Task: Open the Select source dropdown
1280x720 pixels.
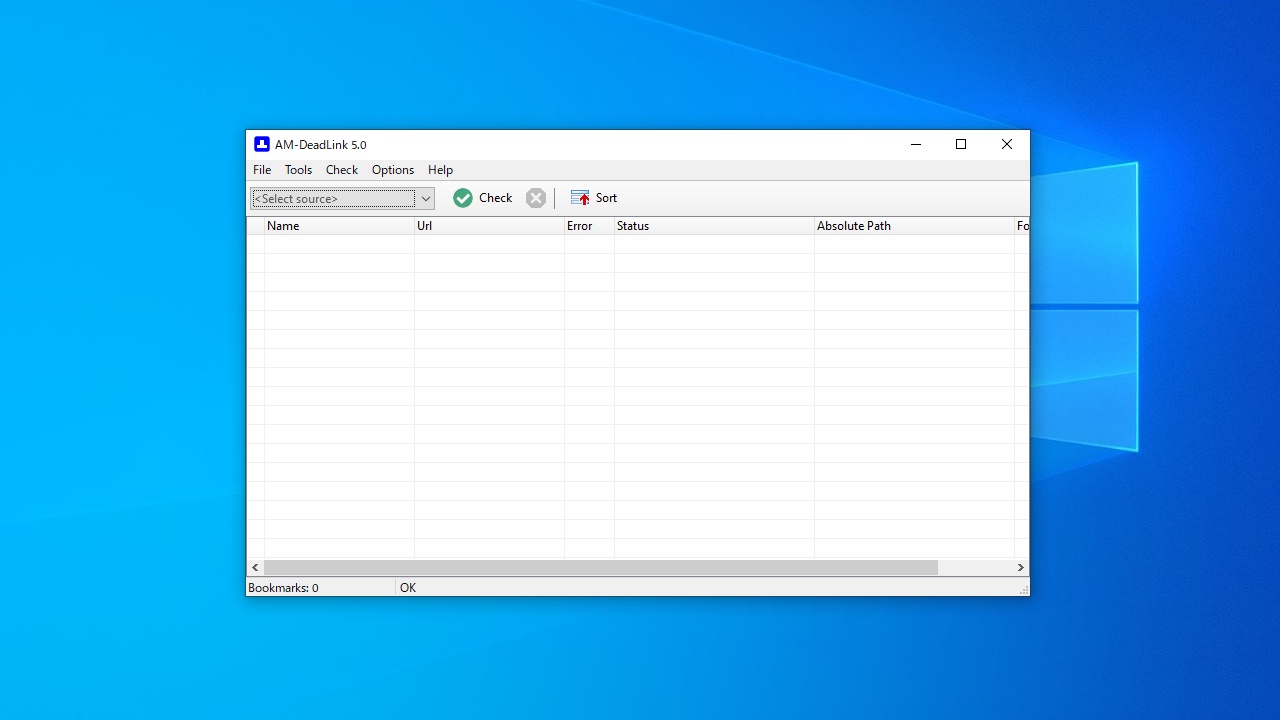Action: point(342,198)
